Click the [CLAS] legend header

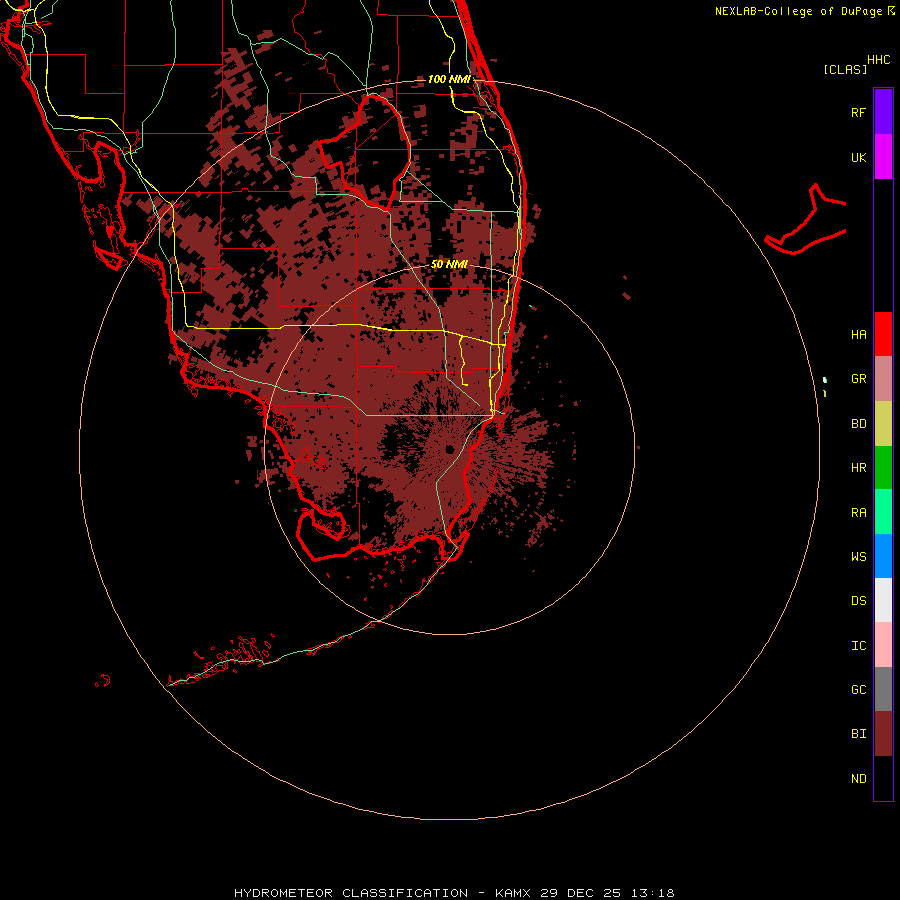(845, 69)
